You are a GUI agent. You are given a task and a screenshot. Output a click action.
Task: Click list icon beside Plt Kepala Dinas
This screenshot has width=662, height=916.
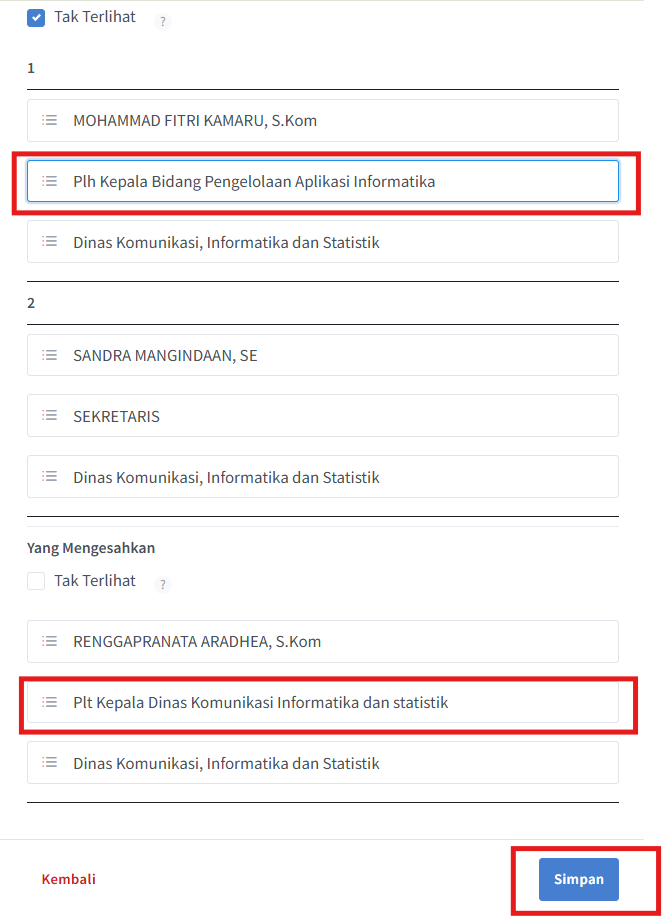coord(49,702)
